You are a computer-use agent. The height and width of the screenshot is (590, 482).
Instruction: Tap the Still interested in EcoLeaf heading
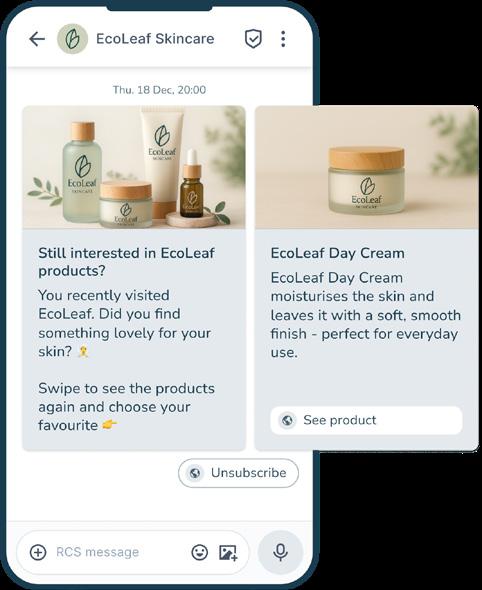coord(126,262)
